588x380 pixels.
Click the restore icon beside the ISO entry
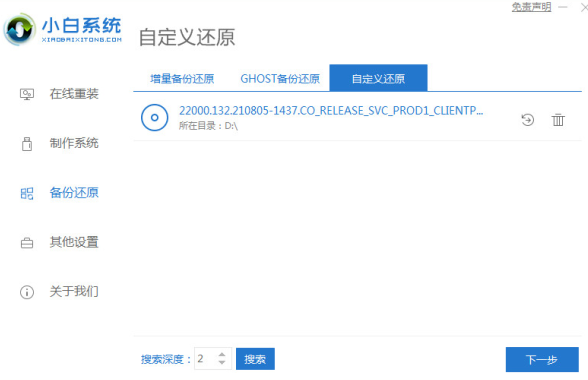(x=528, y=120)
